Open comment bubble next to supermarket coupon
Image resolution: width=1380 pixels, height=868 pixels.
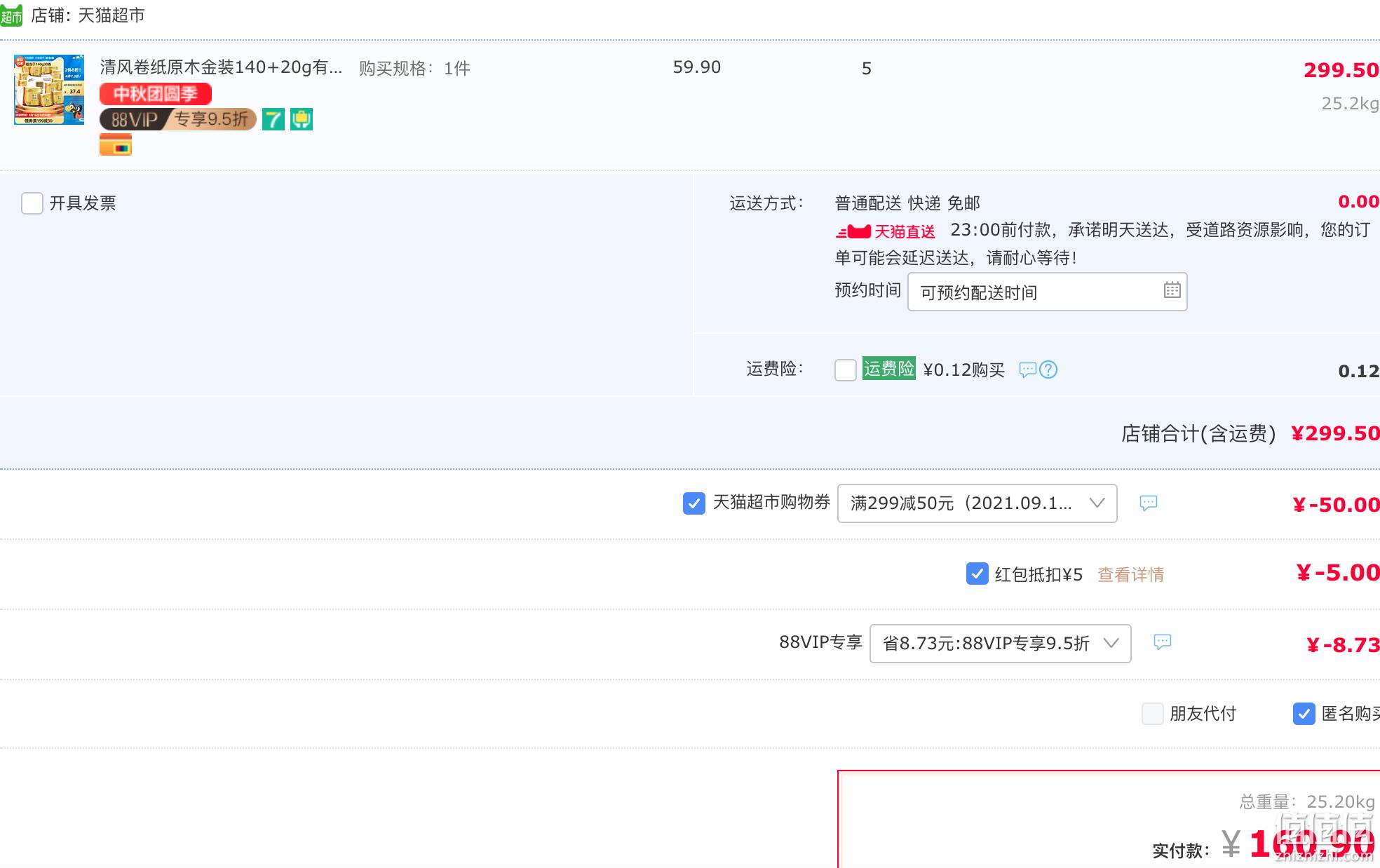pyautogui.click(x=1148, y=503)
